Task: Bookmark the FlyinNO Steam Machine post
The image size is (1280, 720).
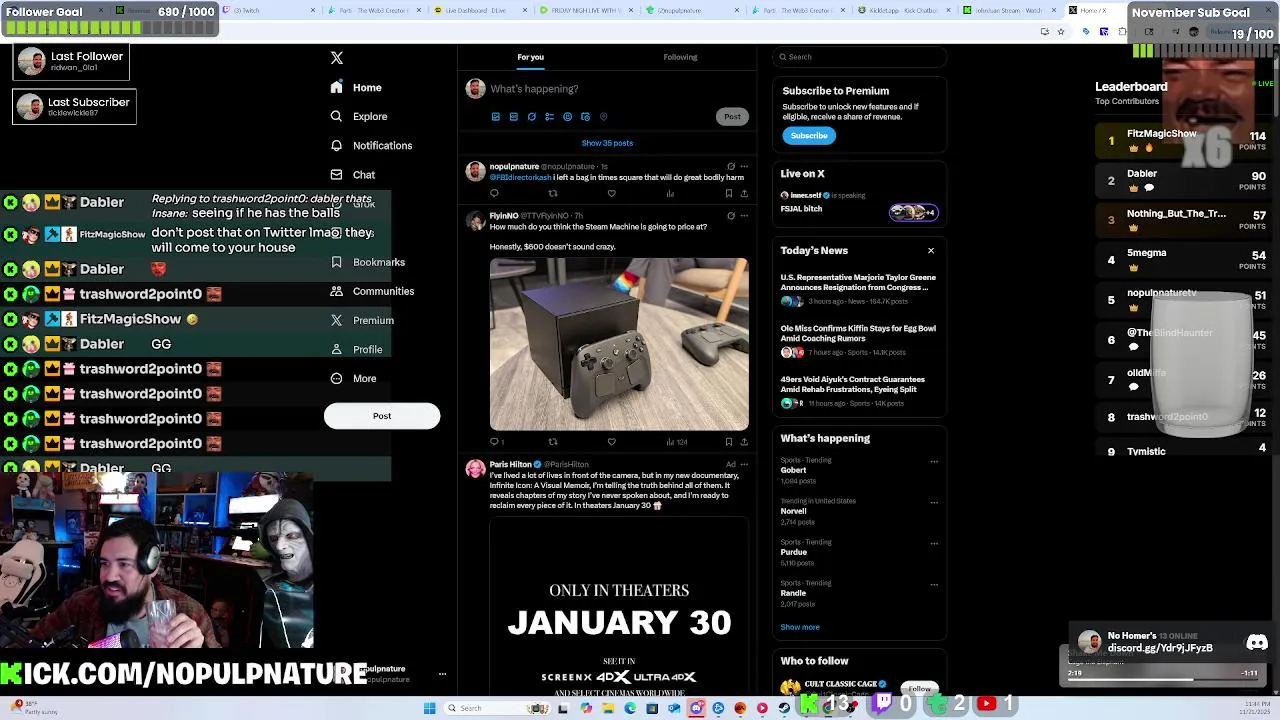Action: tap(728, 442)
